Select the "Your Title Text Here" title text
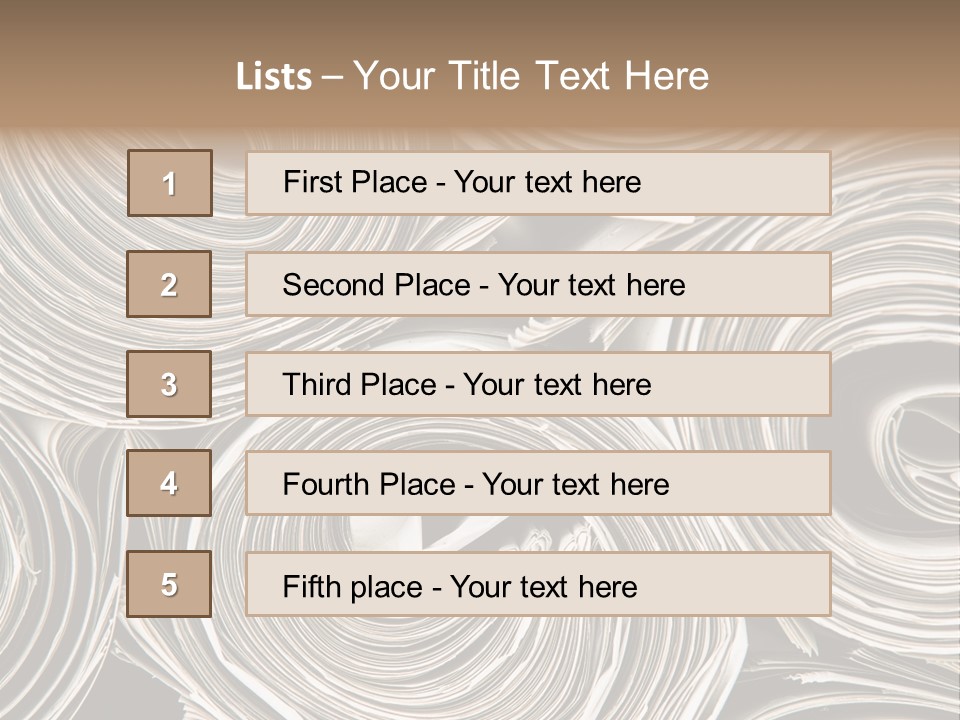960x720 pixels. (x=531, y=76)
